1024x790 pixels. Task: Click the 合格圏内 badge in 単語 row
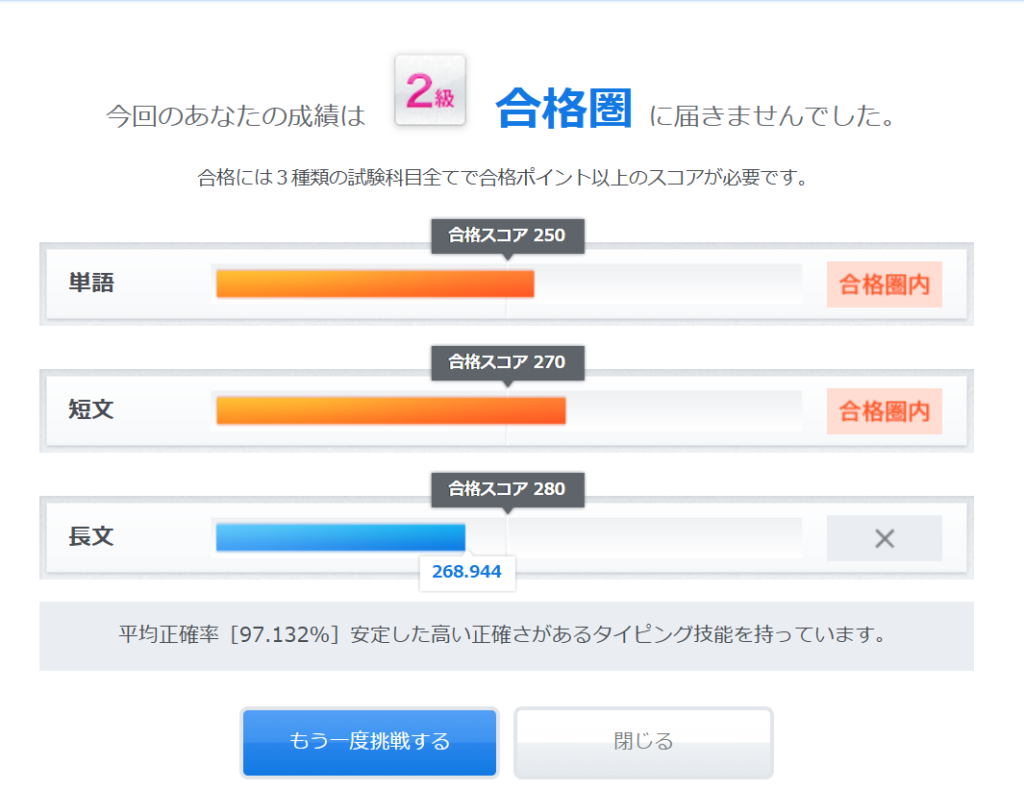click(884, 284)
